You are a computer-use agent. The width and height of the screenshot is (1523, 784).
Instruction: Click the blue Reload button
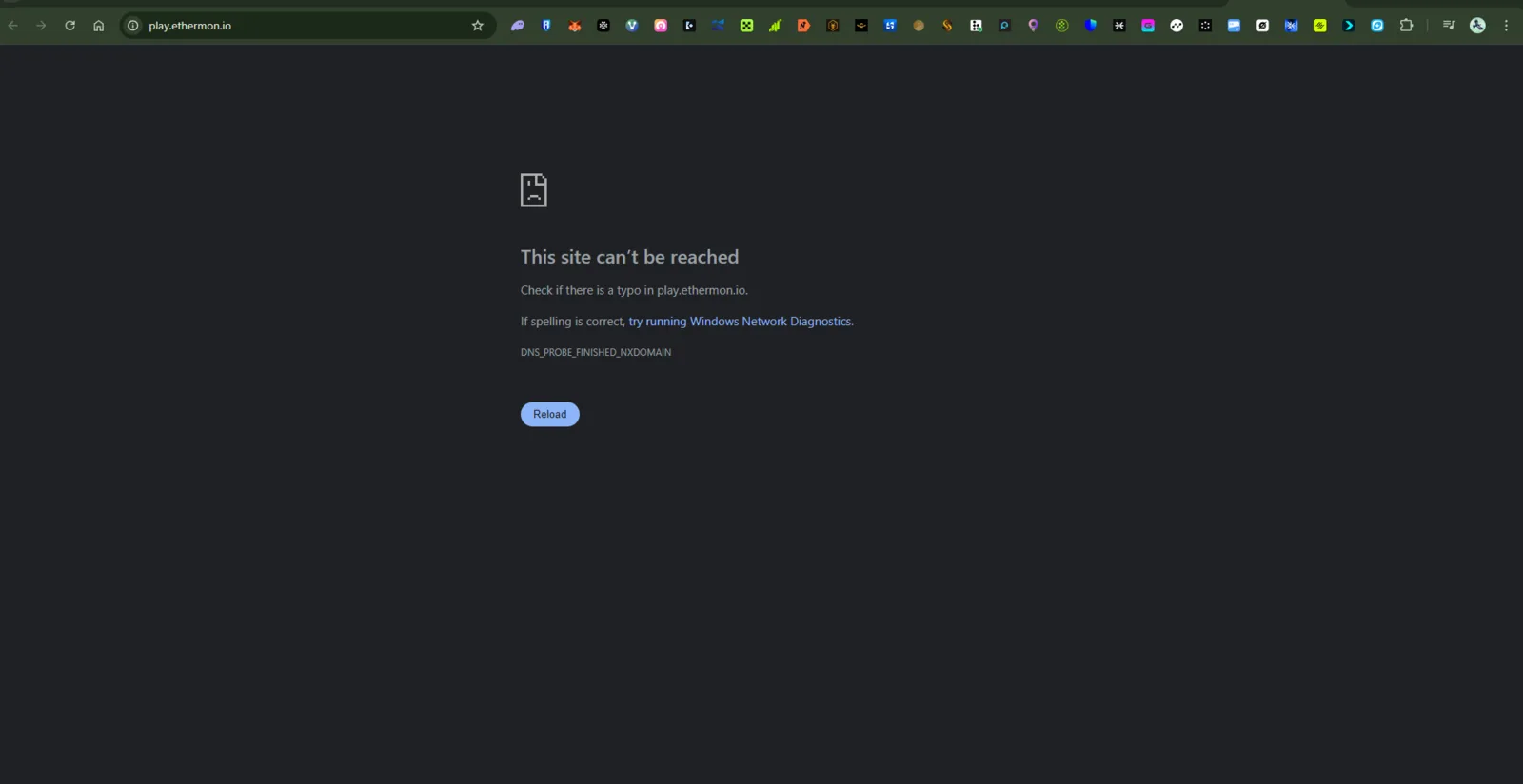(550, 414)
